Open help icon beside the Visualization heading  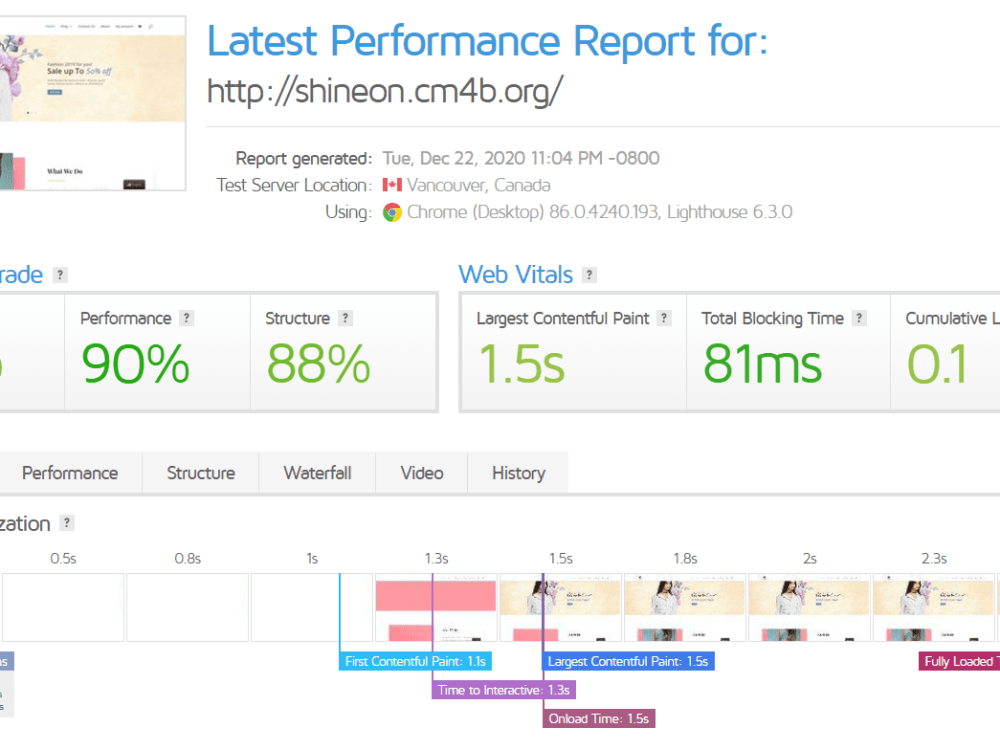pos(67,523)
